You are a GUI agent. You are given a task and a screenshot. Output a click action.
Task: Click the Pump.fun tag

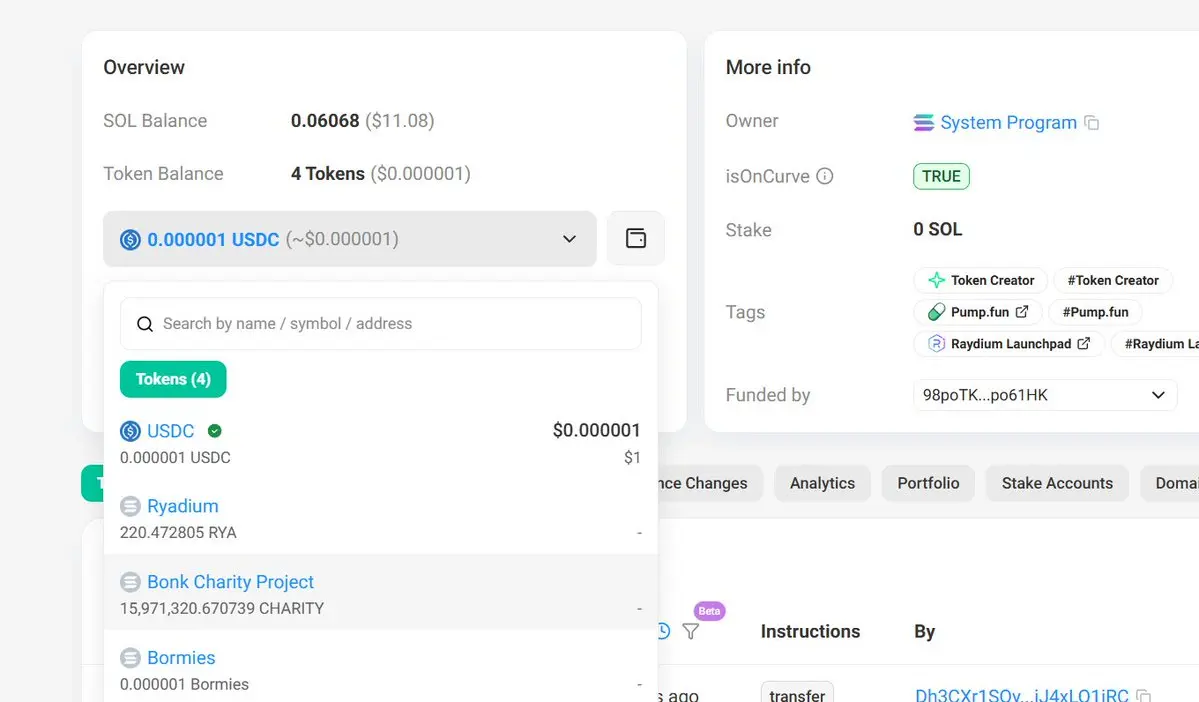[x=977, y=312]
